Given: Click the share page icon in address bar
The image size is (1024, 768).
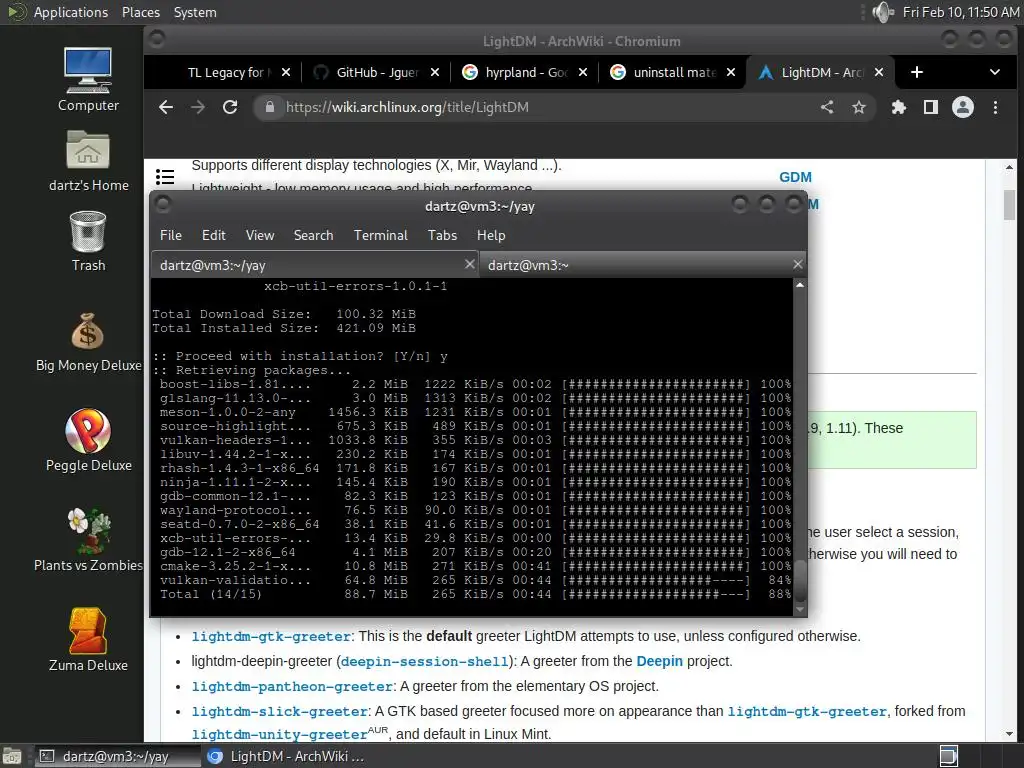Looking at the screenshot, I should click(827, 107).
